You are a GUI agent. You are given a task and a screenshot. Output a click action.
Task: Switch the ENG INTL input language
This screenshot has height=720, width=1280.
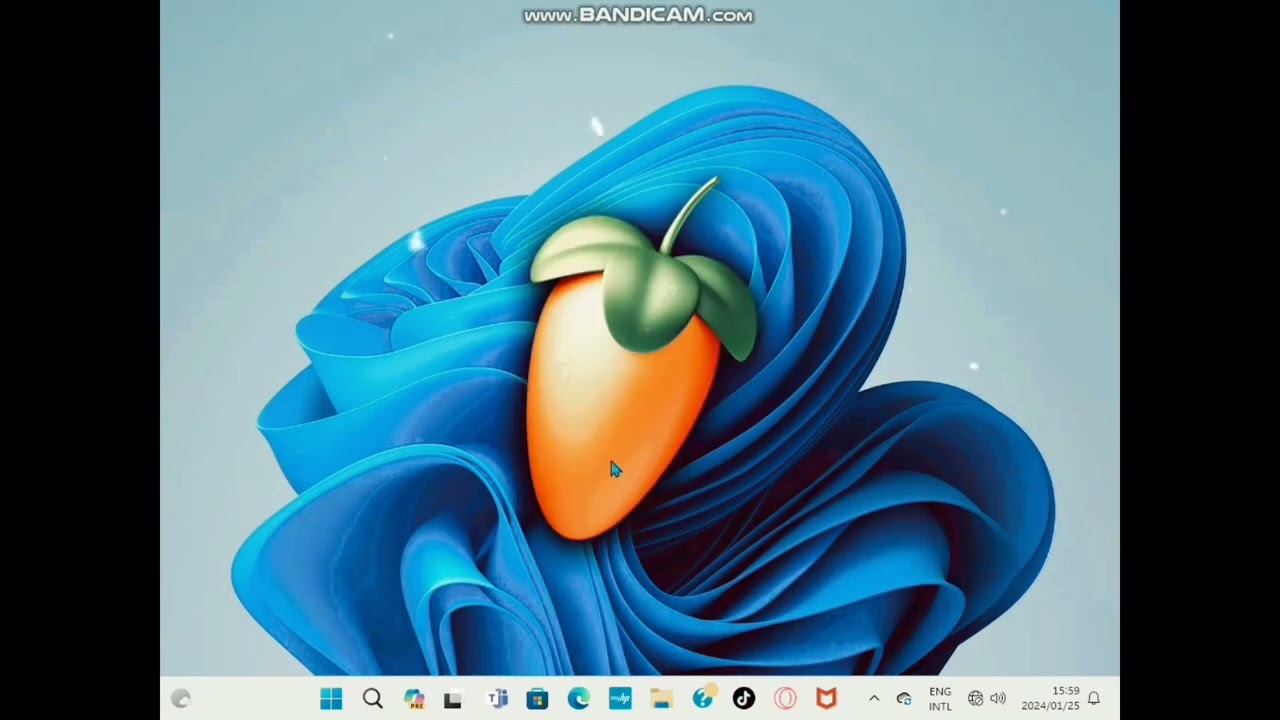point(940,698)
